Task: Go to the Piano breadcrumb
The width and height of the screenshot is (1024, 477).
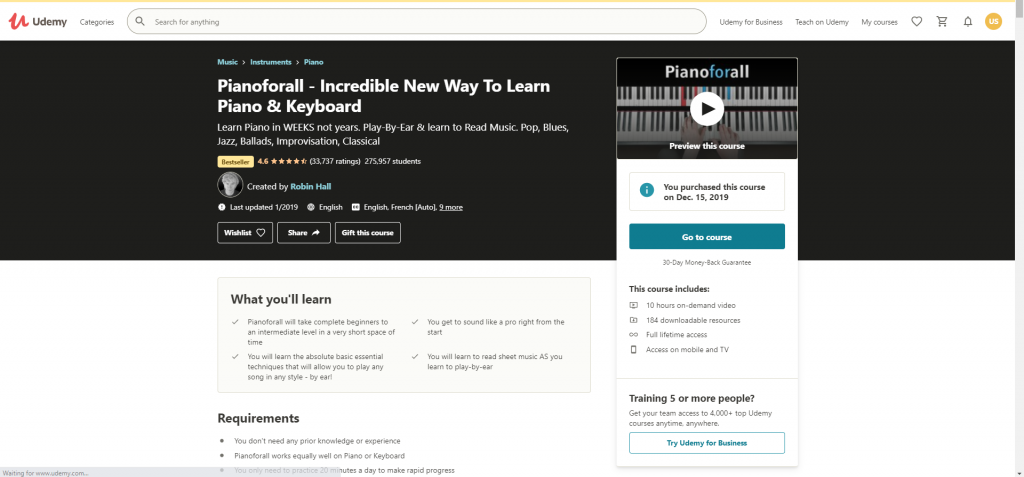Action: (x=313, y=62)
